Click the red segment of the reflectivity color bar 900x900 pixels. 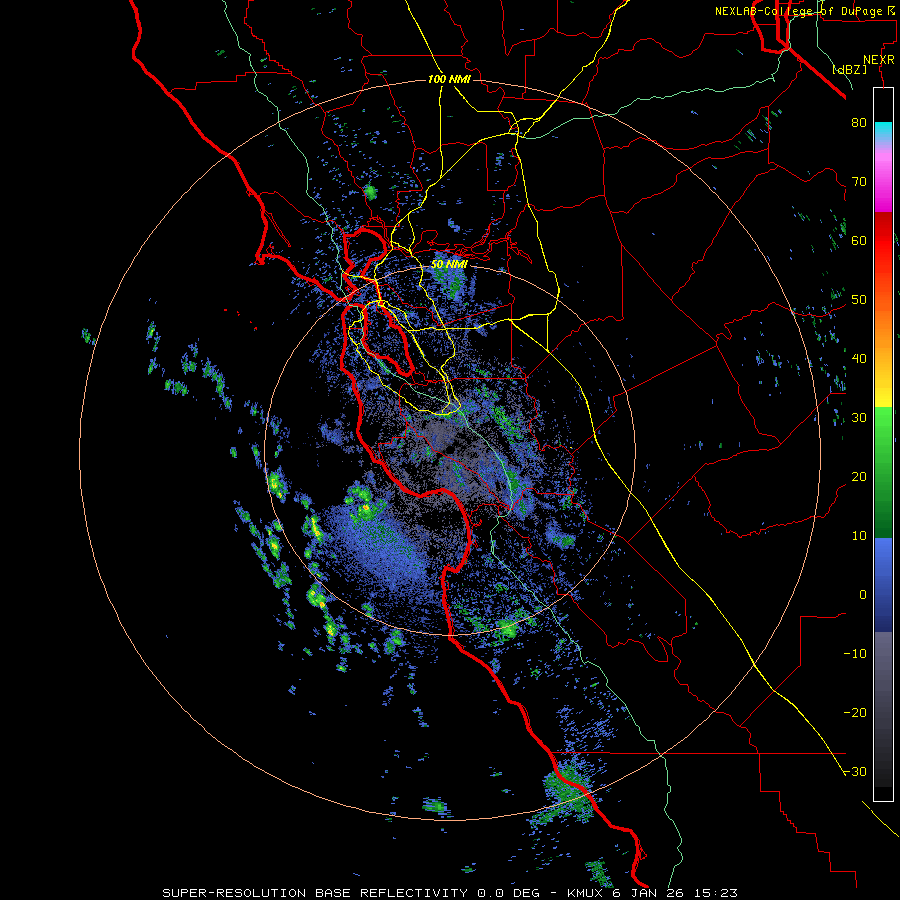pyautogui.click(x=883, y=240)
